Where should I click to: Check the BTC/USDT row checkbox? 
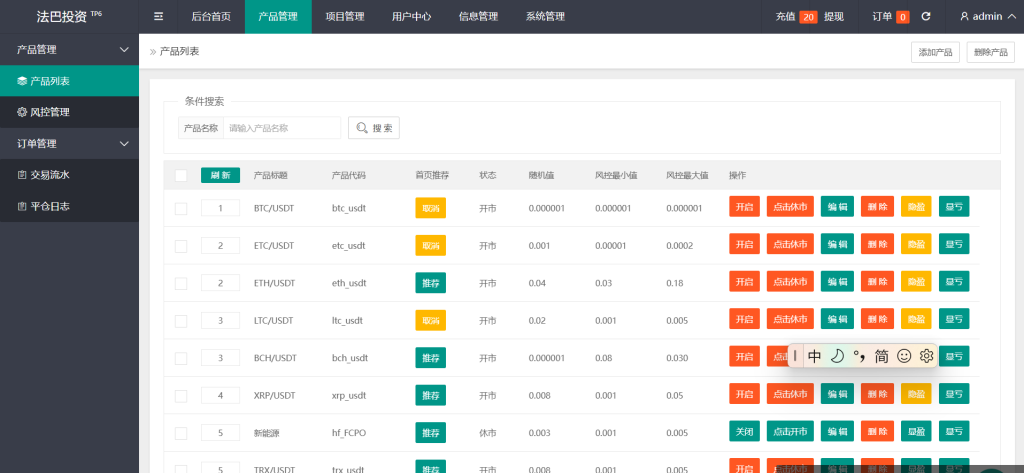tap(181, 208)
